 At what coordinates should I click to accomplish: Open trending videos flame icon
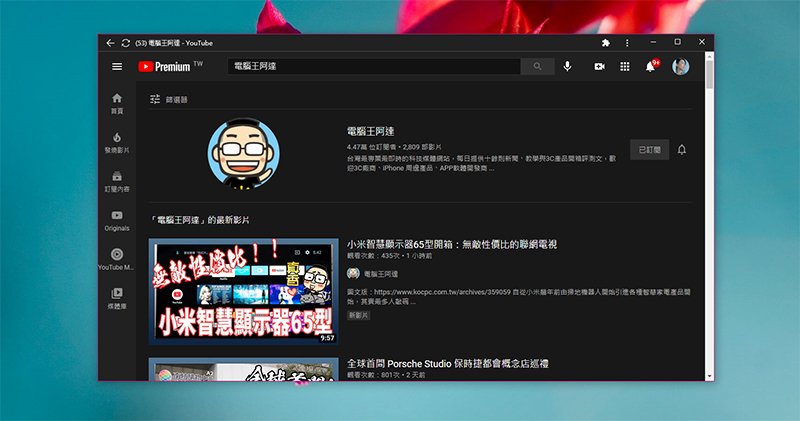(x=117, y=143)
